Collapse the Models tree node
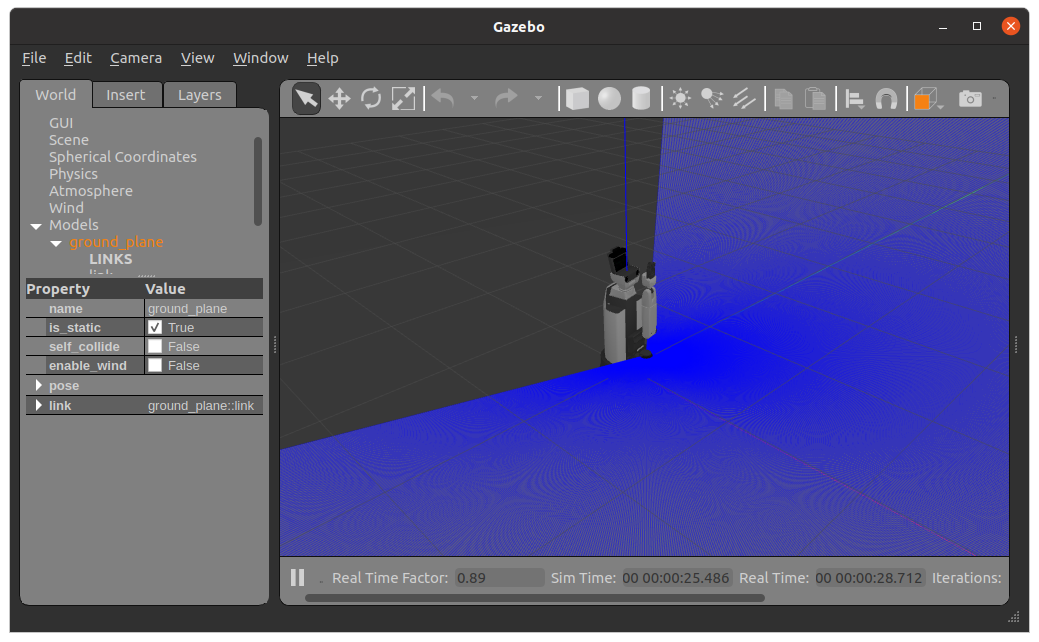 36,226
